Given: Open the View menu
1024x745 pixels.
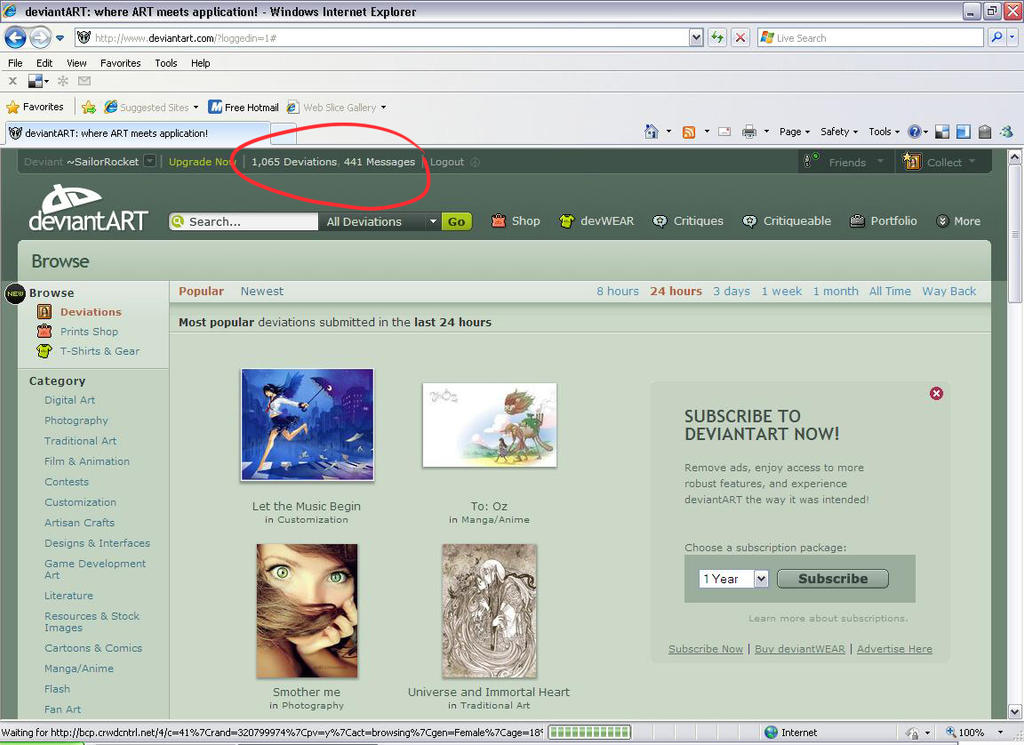Looking at the screenshot, I should click(x=76, y=63).
